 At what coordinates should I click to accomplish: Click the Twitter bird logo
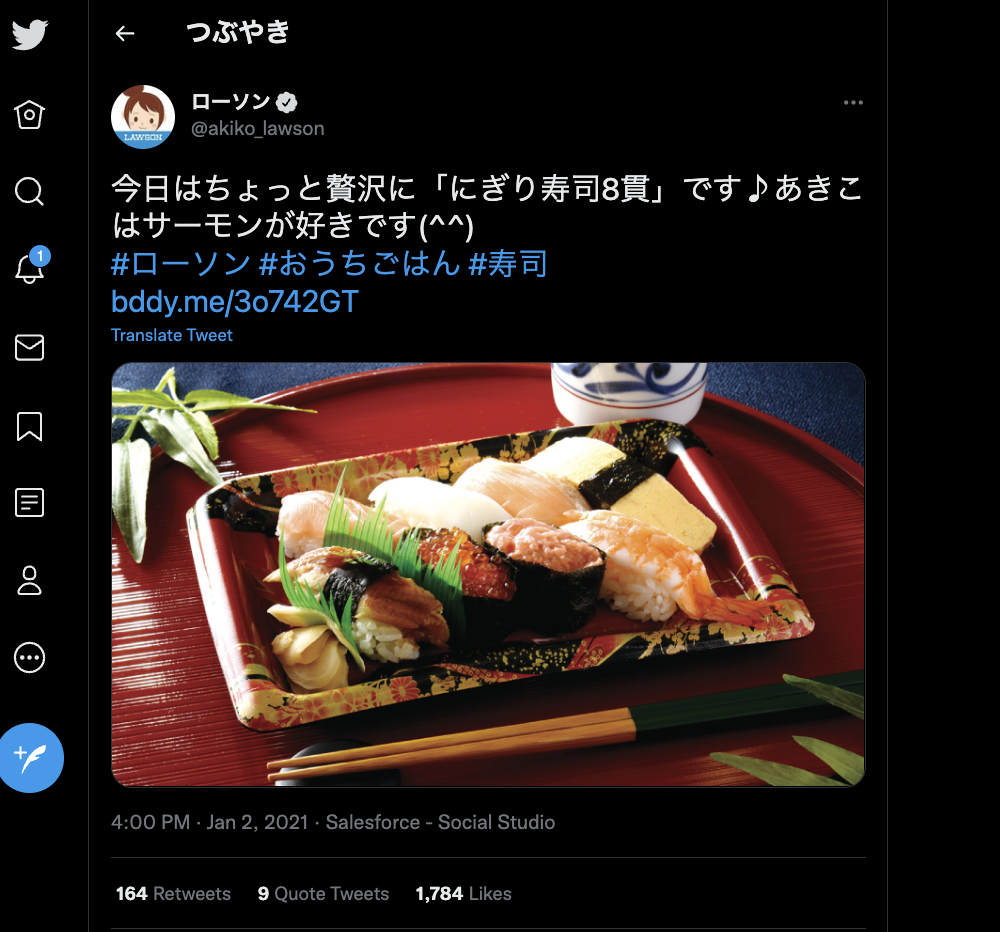29,34
